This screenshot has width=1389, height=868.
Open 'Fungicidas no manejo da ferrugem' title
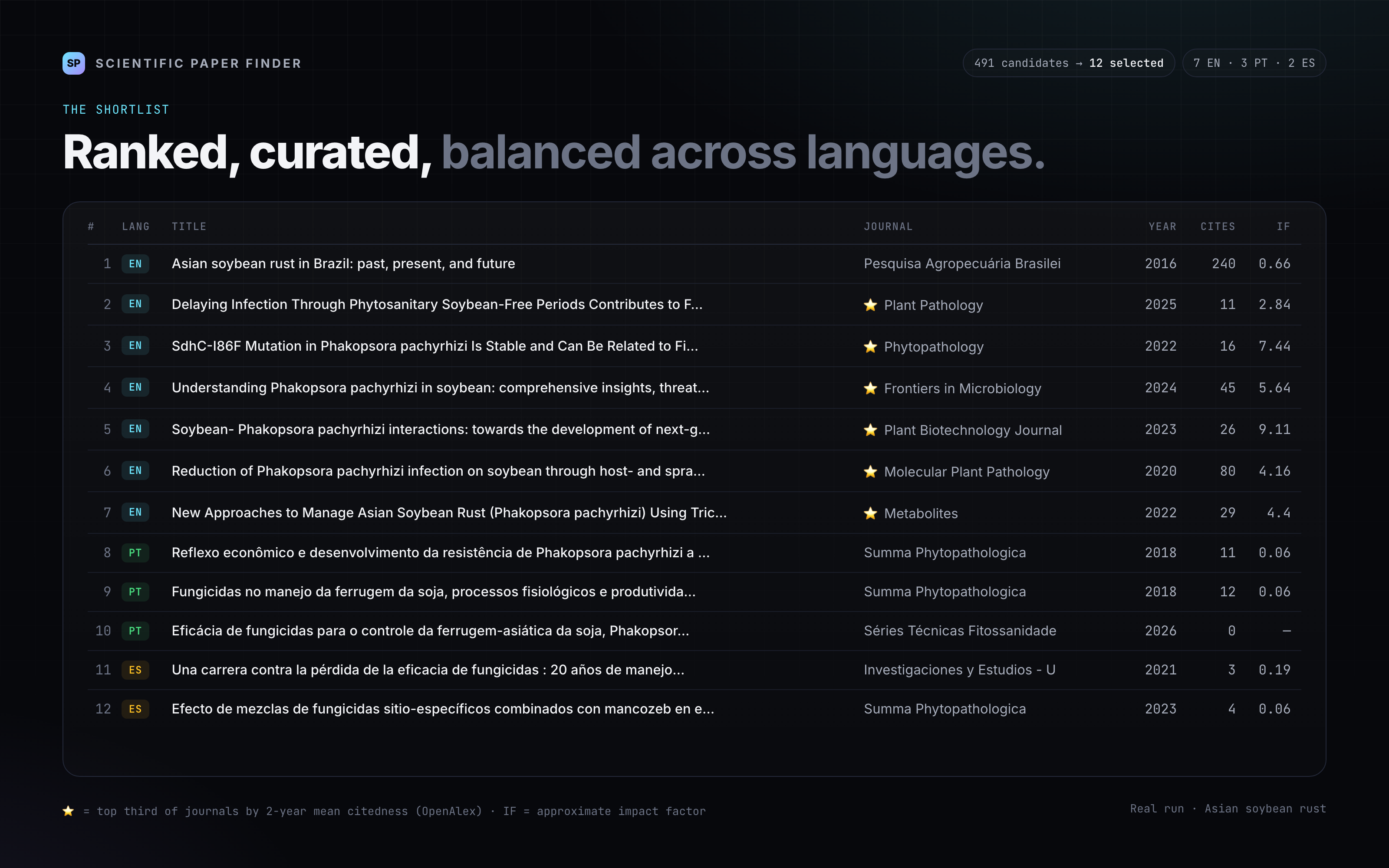click(x=433, y=592)
